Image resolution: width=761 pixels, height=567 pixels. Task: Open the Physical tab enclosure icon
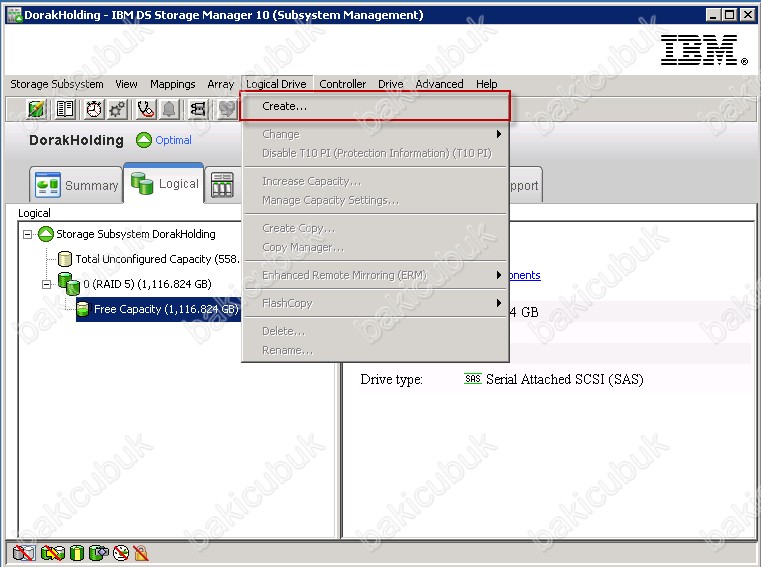tap(222, 184)
